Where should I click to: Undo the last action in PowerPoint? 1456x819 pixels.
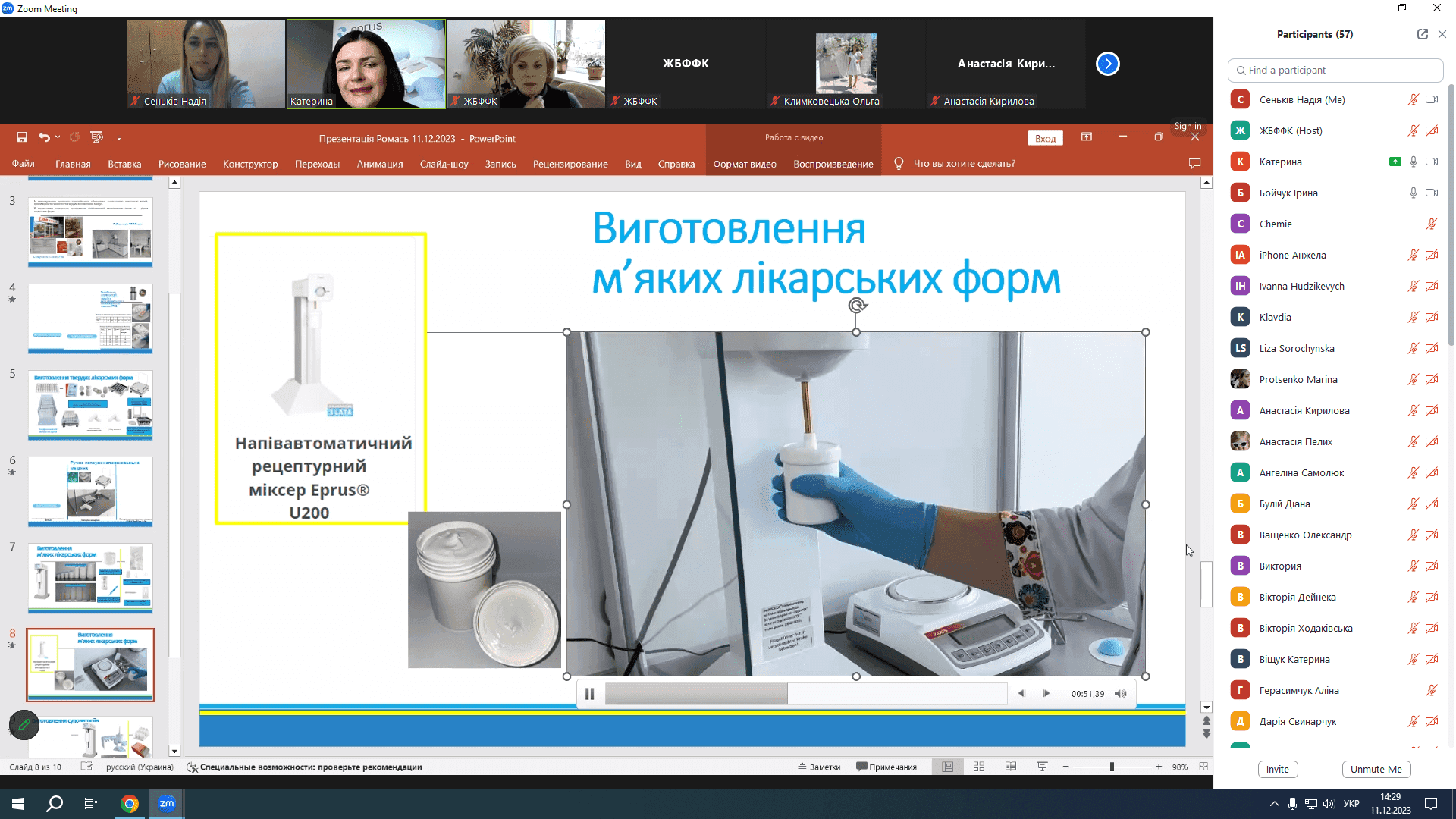(x=44, y=137)
